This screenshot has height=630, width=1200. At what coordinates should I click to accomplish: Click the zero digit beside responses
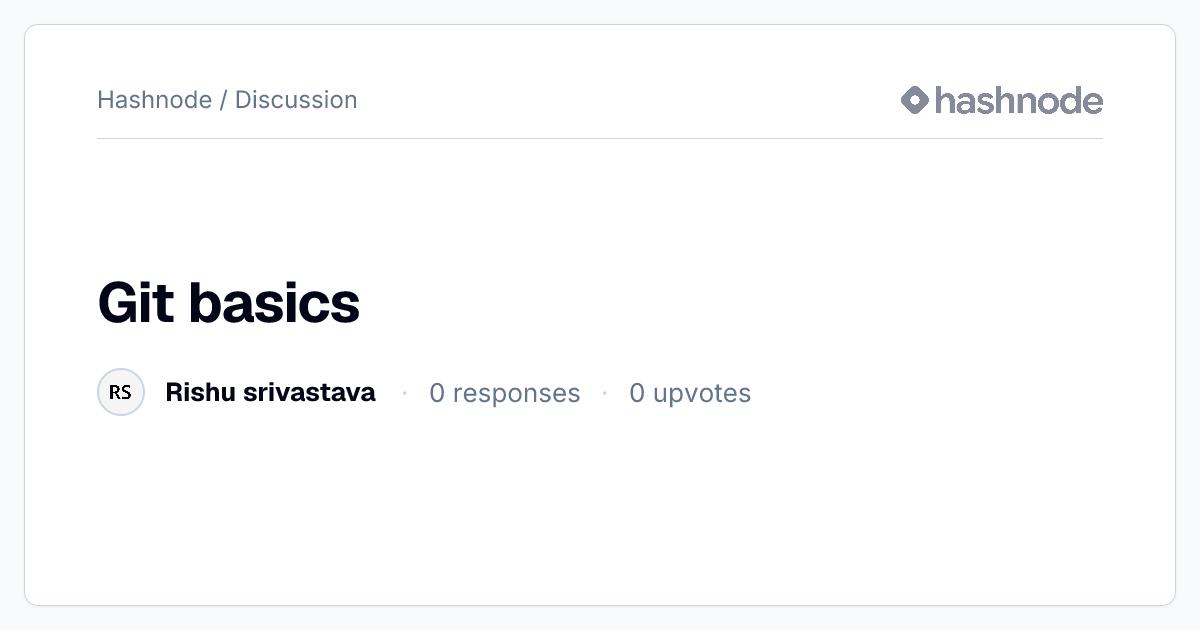[x=437, y=393]
